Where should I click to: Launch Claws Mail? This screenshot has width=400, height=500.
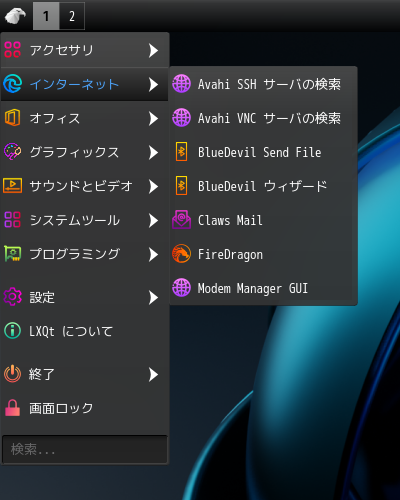pos(263,220)
